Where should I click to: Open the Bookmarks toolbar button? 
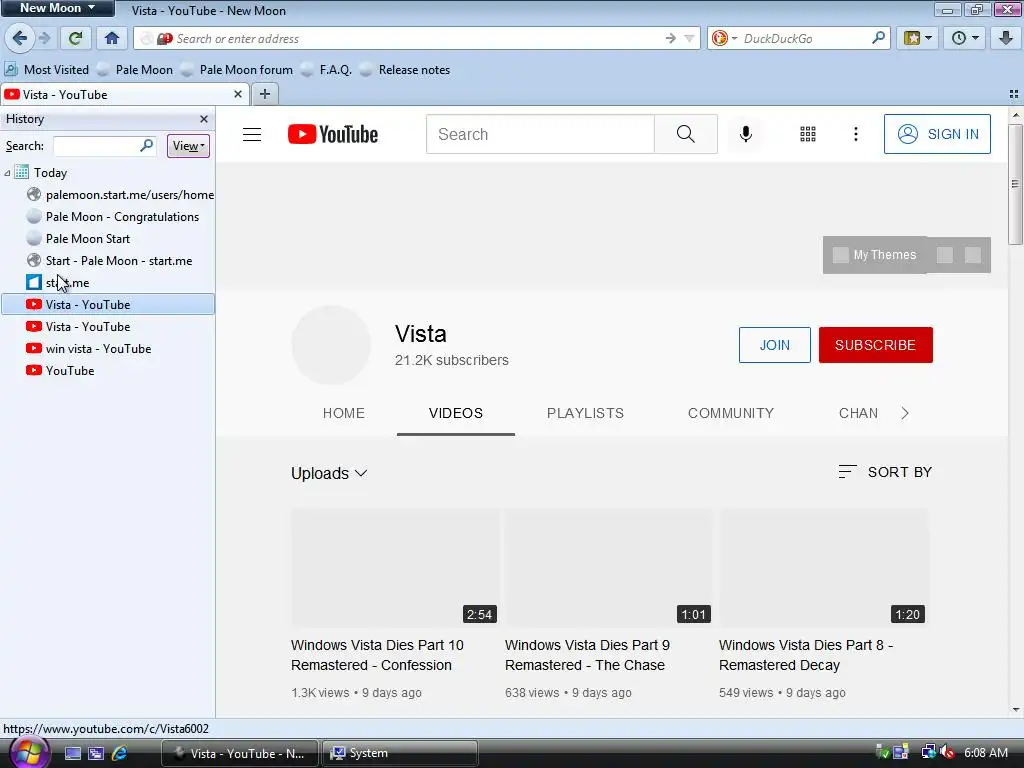[x=917, y=38]
